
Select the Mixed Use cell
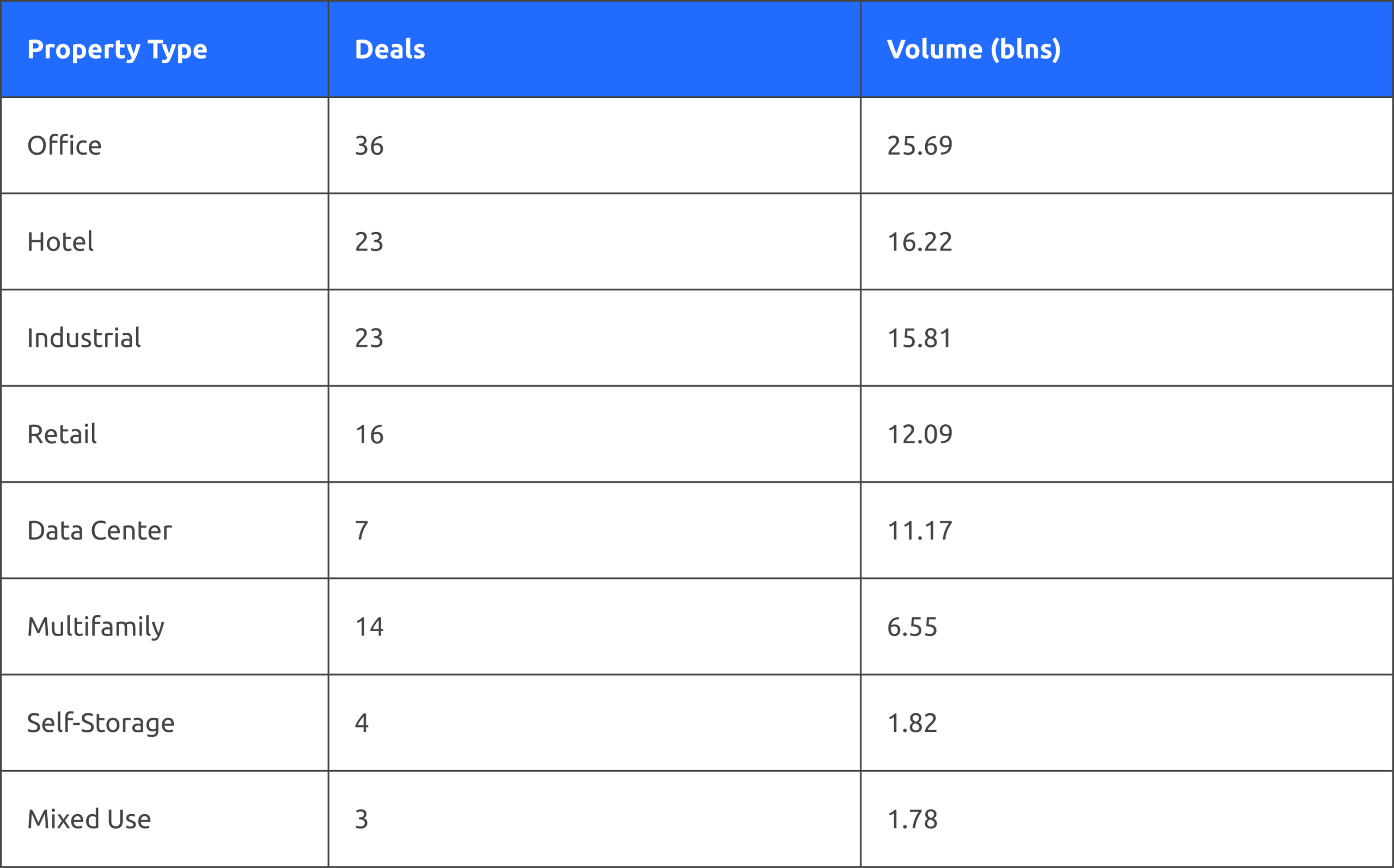tap(89, 819)
